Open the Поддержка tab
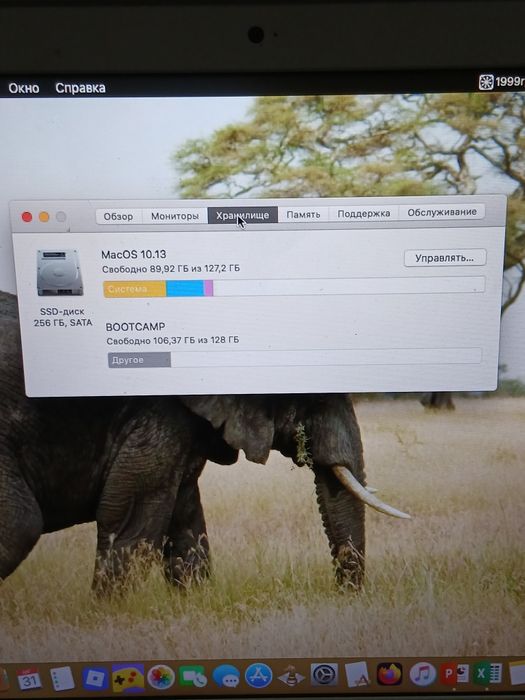The image size is (525, 700). click(363, 213)
